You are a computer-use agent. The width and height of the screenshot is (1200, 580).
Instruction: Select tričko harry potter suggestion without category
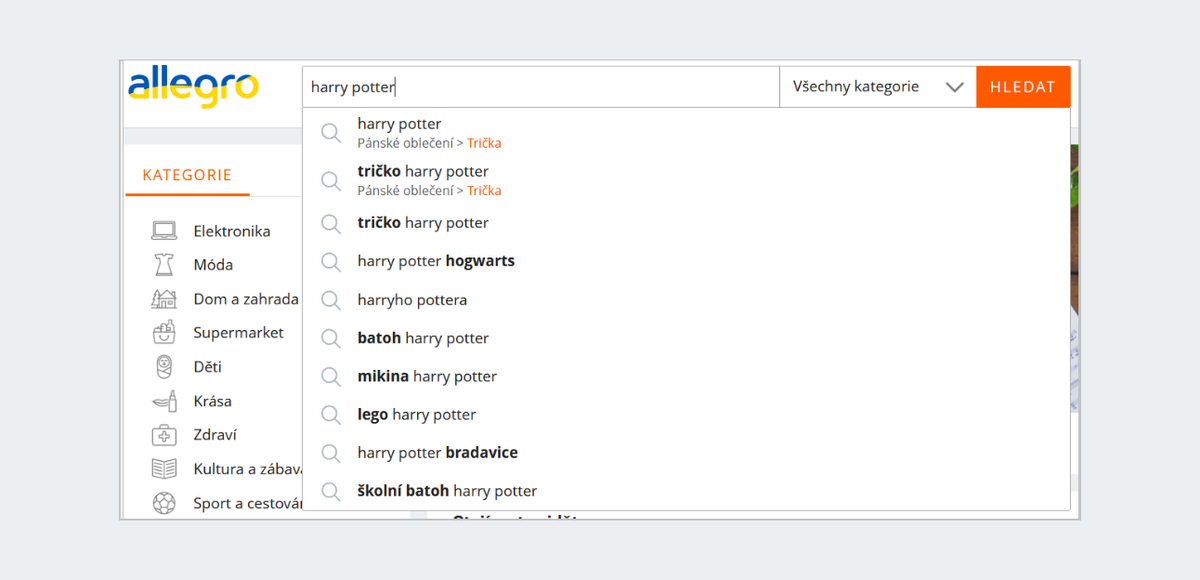[686, 223]
